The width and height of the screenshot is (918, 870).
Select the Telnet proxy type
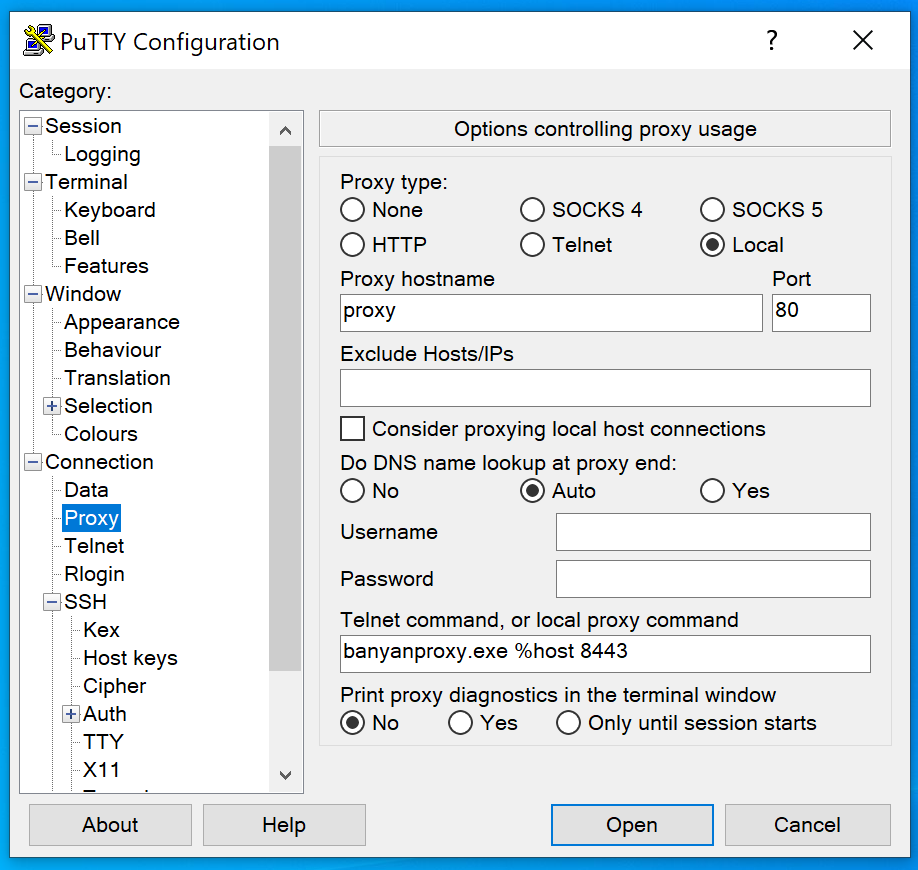(x=566, y=245)
